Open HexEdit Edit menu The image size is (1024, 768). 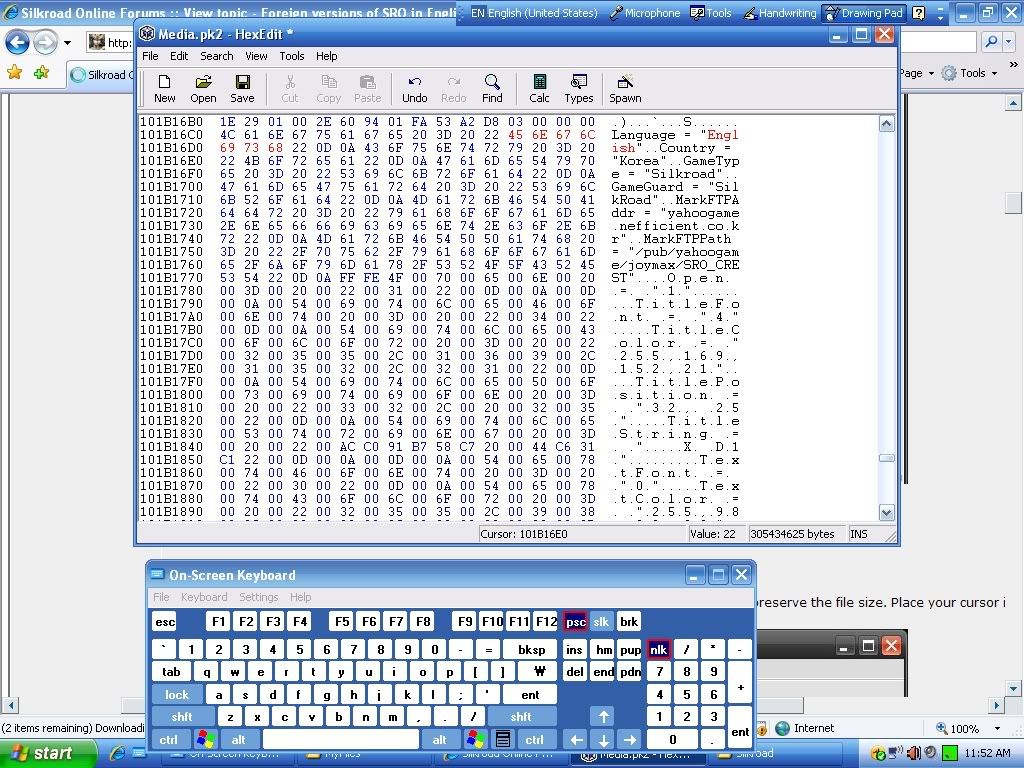(179, 56)
